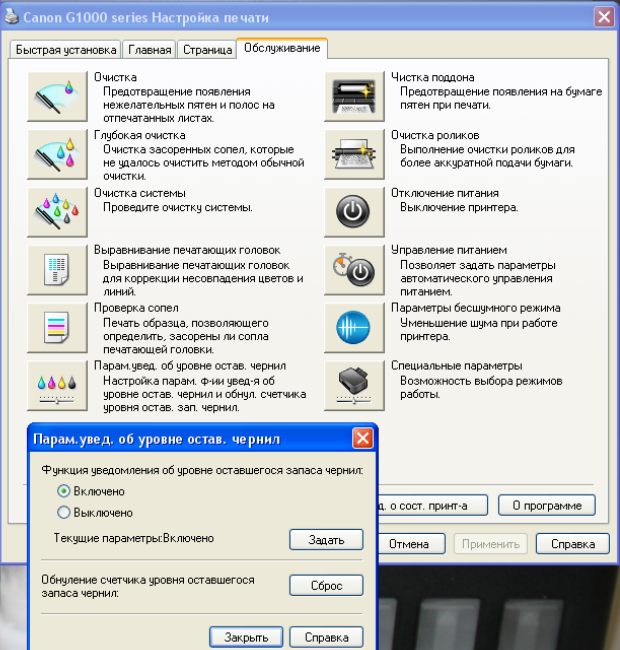The width and height of the screenshot is (620, 650).
Task: Select the Обслуживание tab
Action: pyautogui.click(x=282, y=48)
